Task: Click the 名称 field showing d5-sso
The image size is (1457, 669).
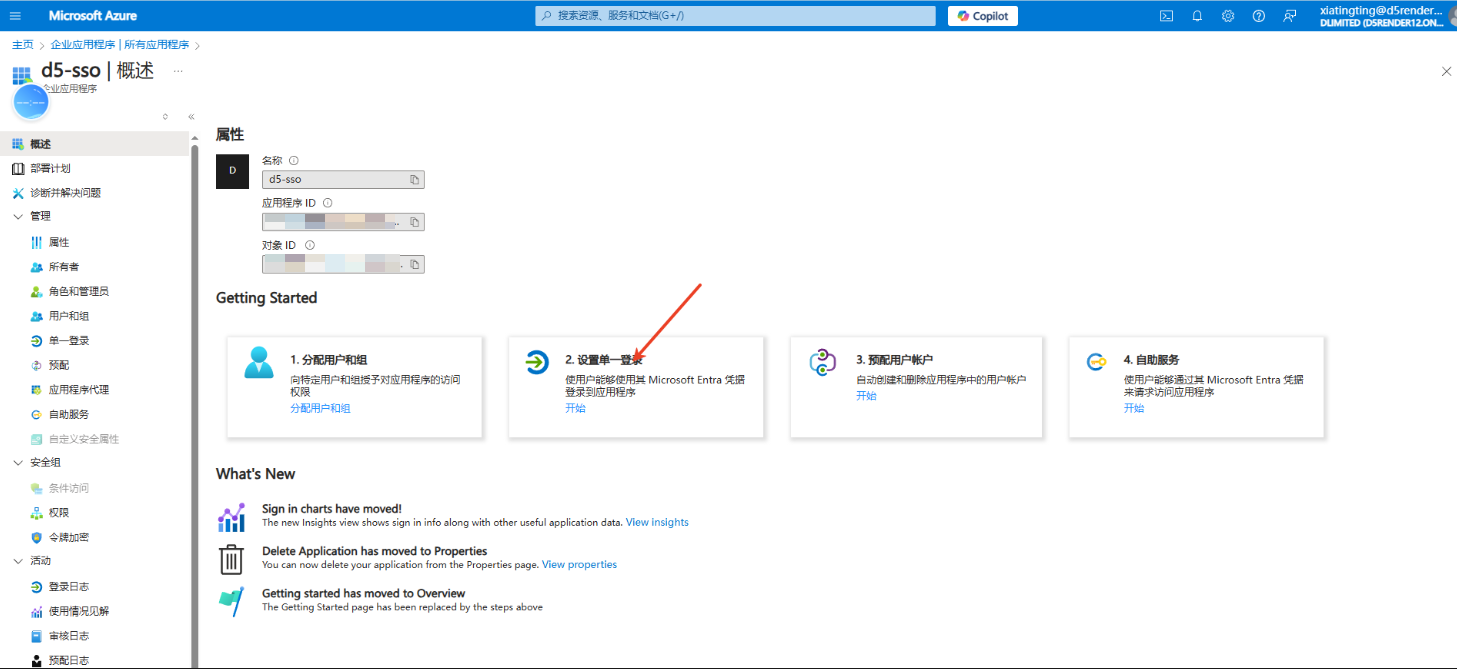Action: click(x=343, y=180)
